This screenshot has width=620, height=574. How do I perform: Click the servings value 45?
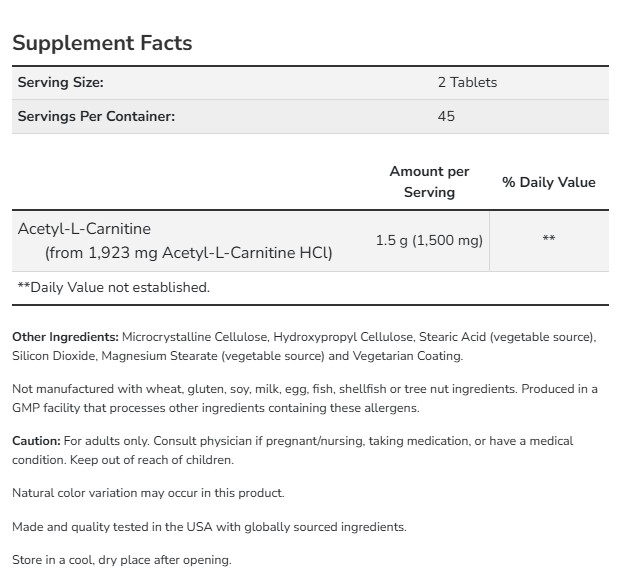[x=446, y=116]
